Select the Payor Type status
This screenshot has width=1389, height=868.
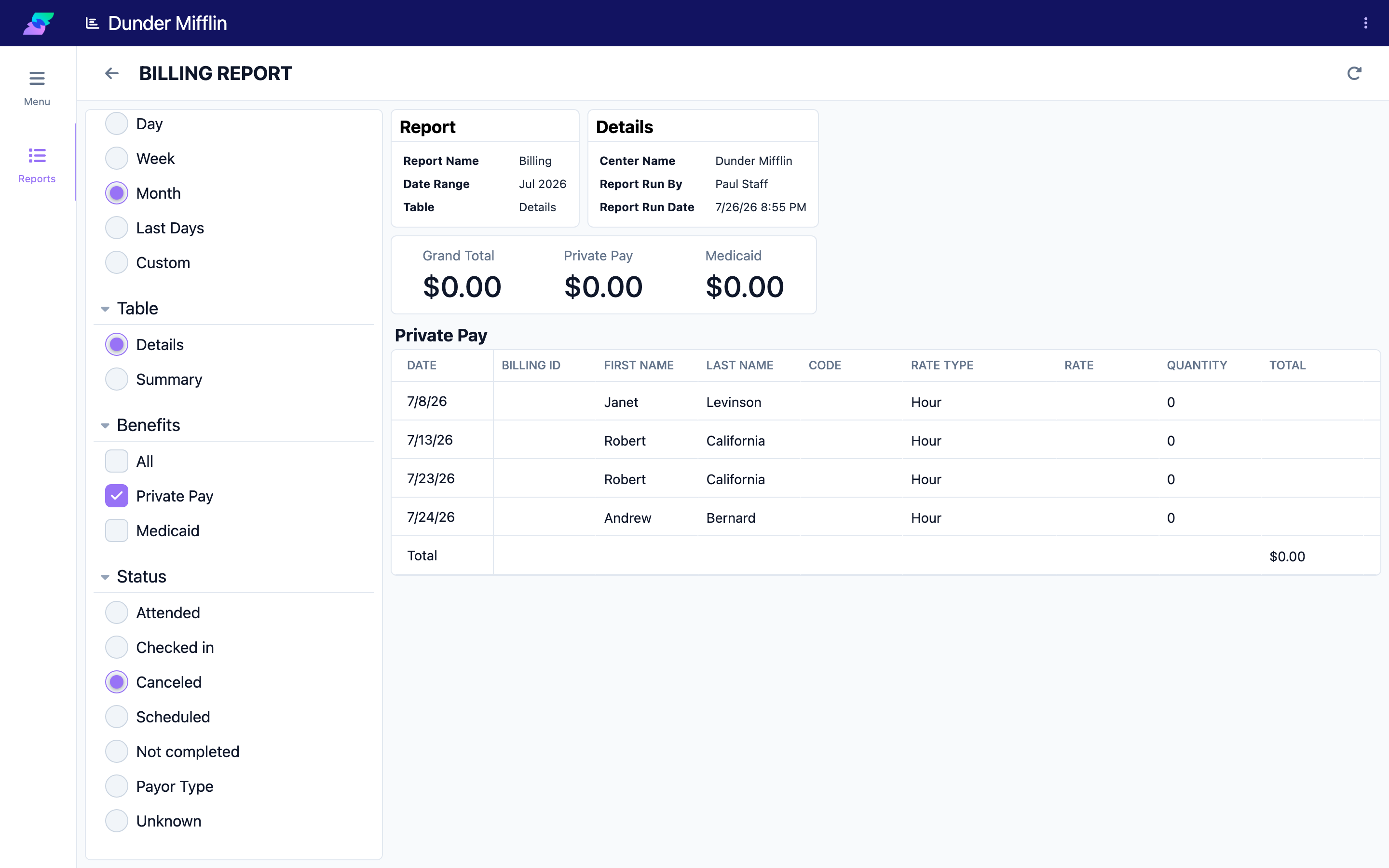117,786
